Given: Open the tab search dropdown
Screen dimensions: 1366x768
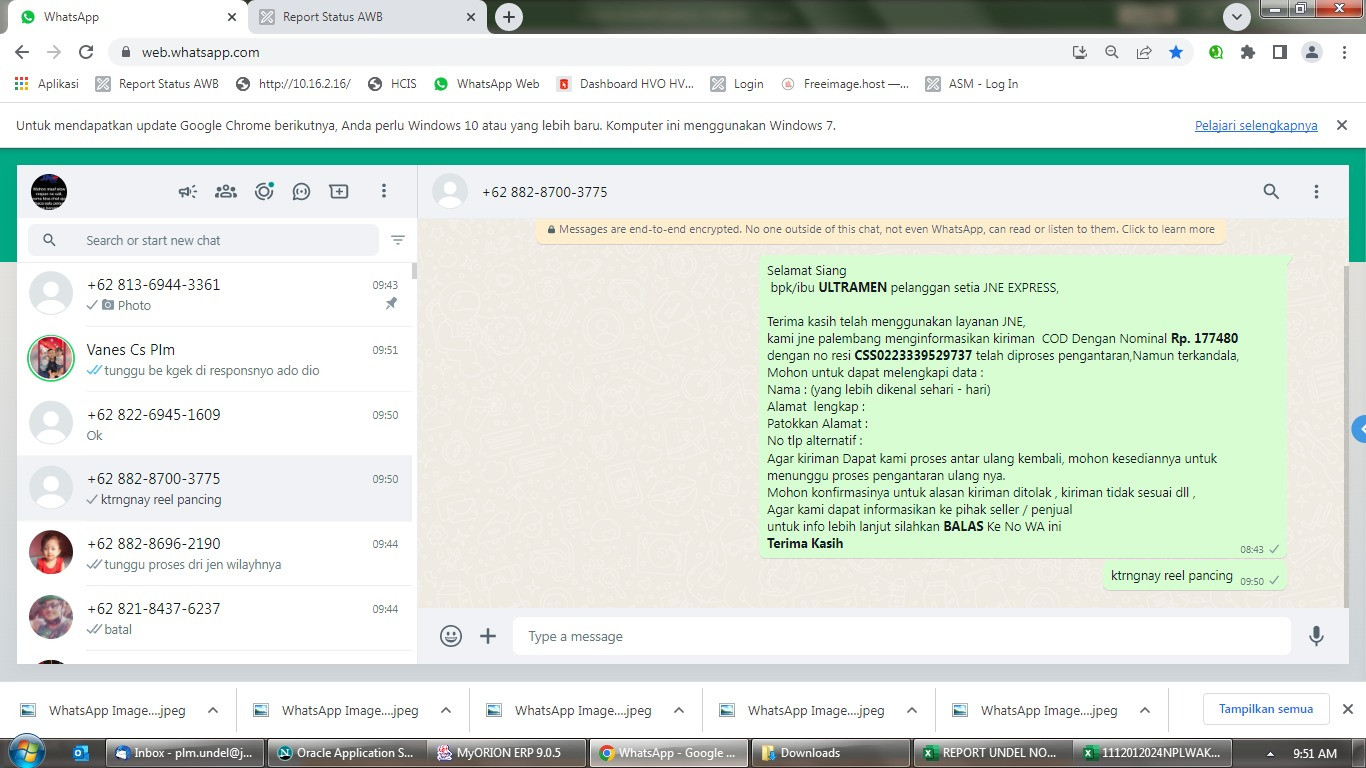Looking at the screenshot, I should pos(1237,17).
